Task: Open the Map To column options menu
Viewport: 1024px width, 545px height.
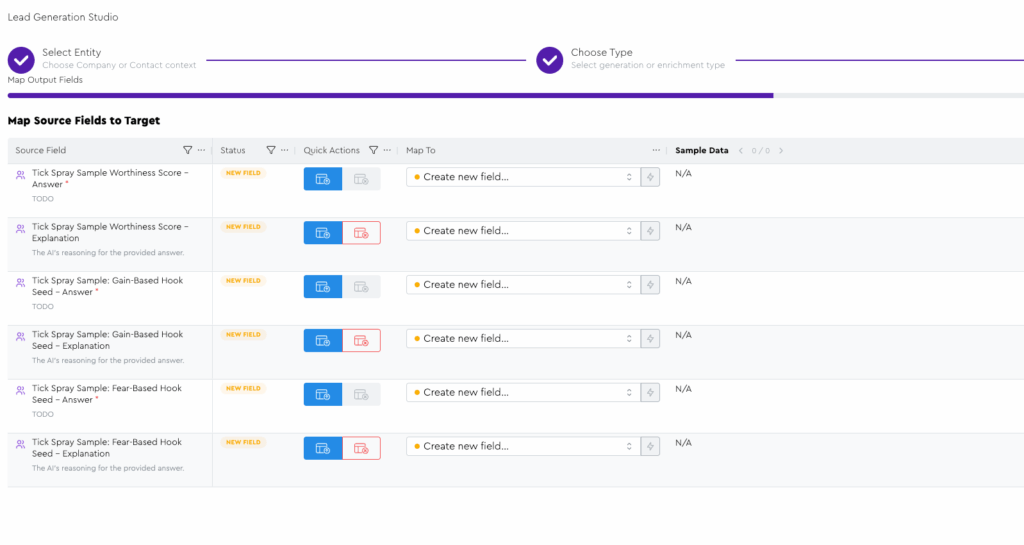Action: tap(656, 151)
